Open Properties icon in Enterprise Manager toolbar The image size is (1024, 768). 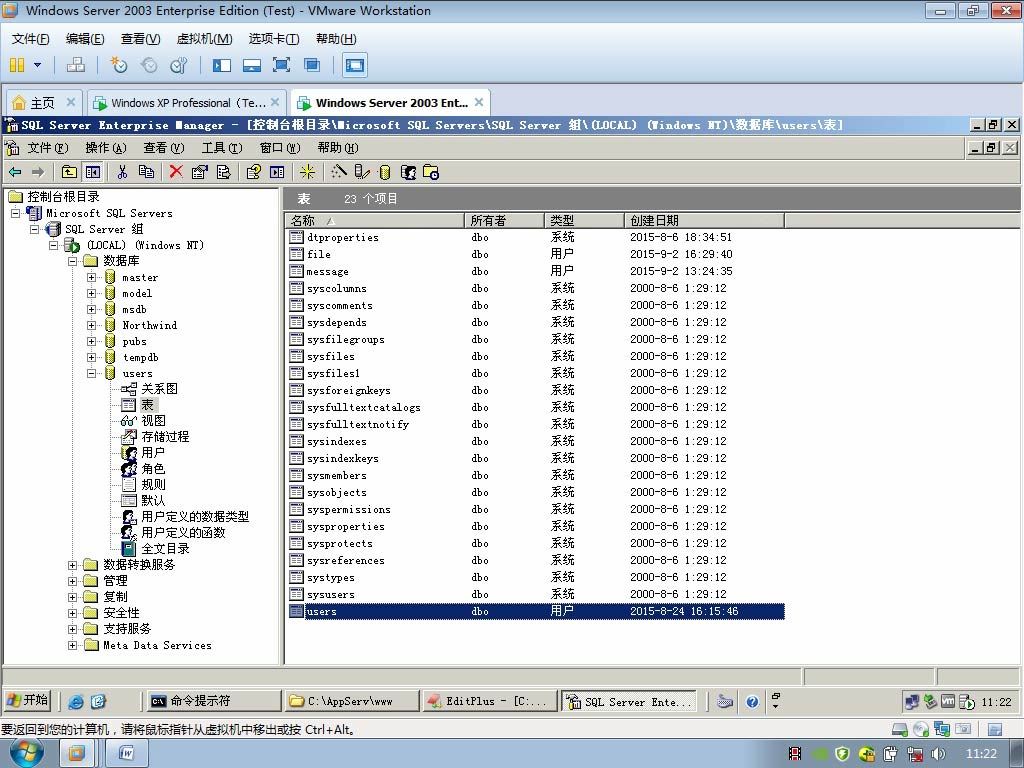pos(199,172)
